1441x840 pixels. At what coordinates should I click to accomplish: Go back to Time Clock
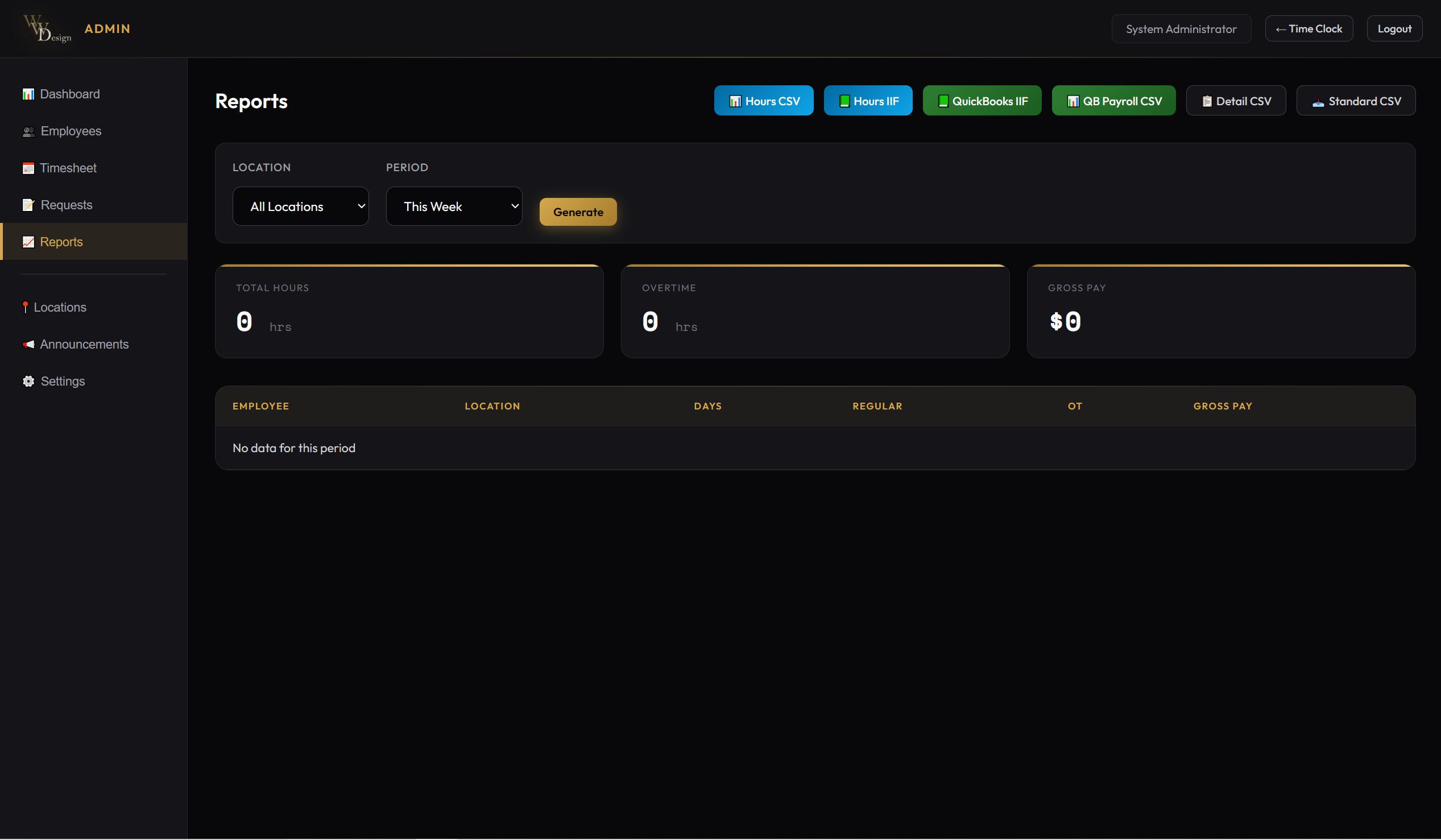(1309, 29)
